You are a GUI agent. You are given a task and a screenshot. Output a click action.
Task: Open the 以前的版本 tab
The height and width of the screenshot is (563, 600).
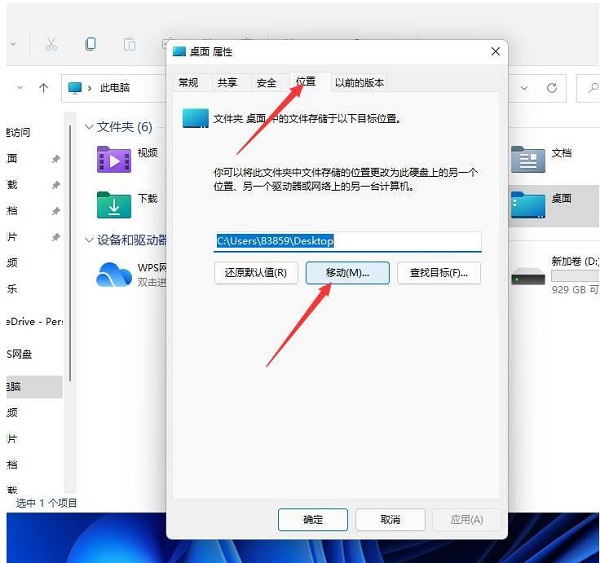point(359,82)
